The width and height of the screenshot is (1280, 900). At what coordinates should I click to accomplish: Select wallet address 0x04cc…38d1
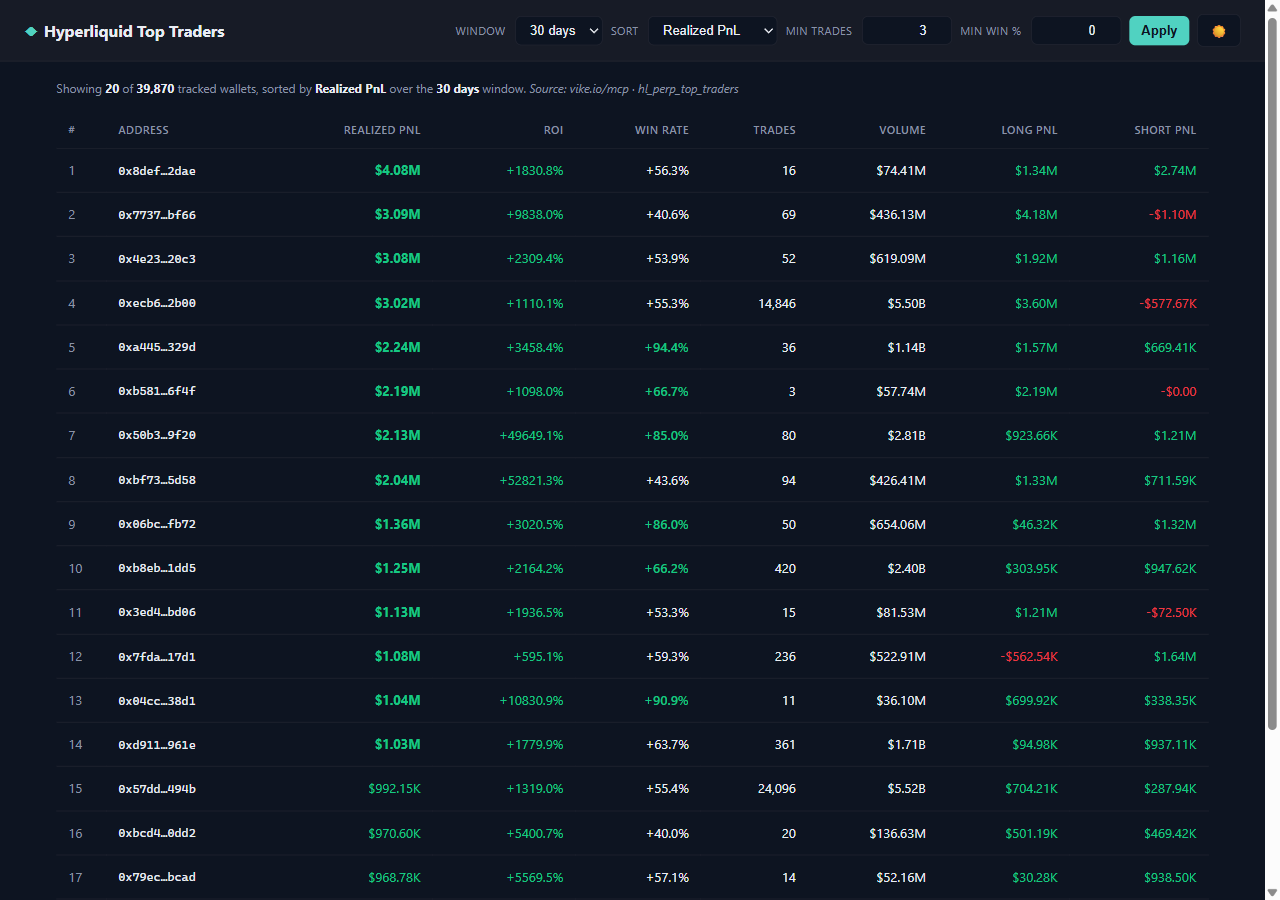point(157,700)
